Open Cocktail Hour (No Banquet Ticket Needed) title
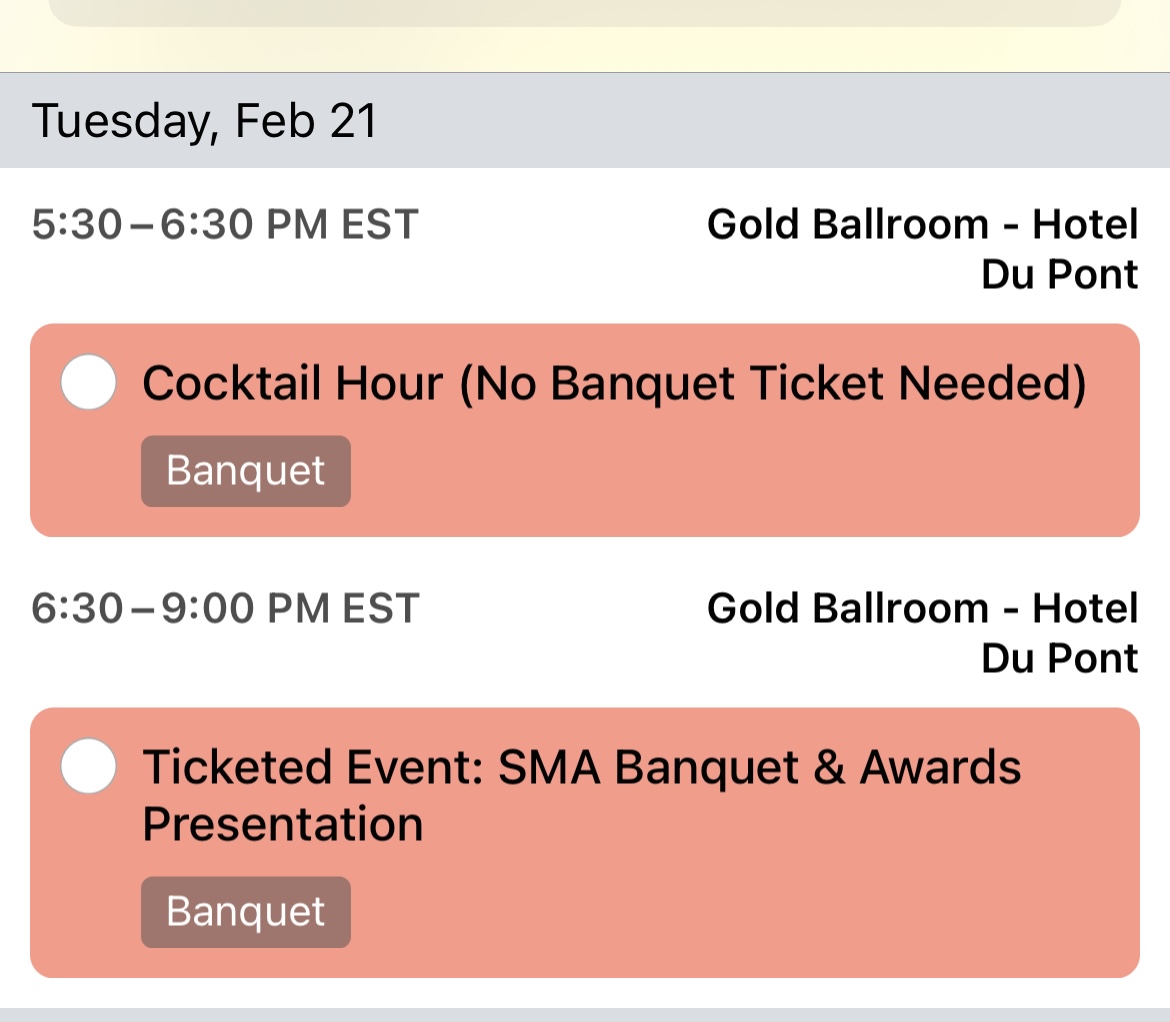Image resolution: width=1170 pixels, height=1022 pixels. 613,383
